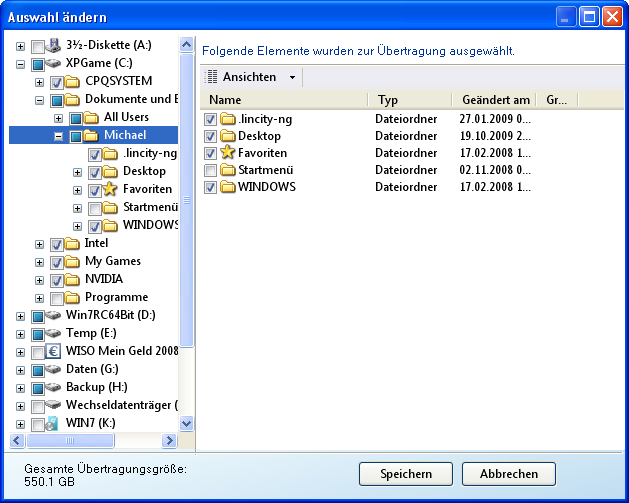This screenshot has height=503, width=629.
Task: Click the CPQSYSTEM folder icon in tree
Action: 72,82
